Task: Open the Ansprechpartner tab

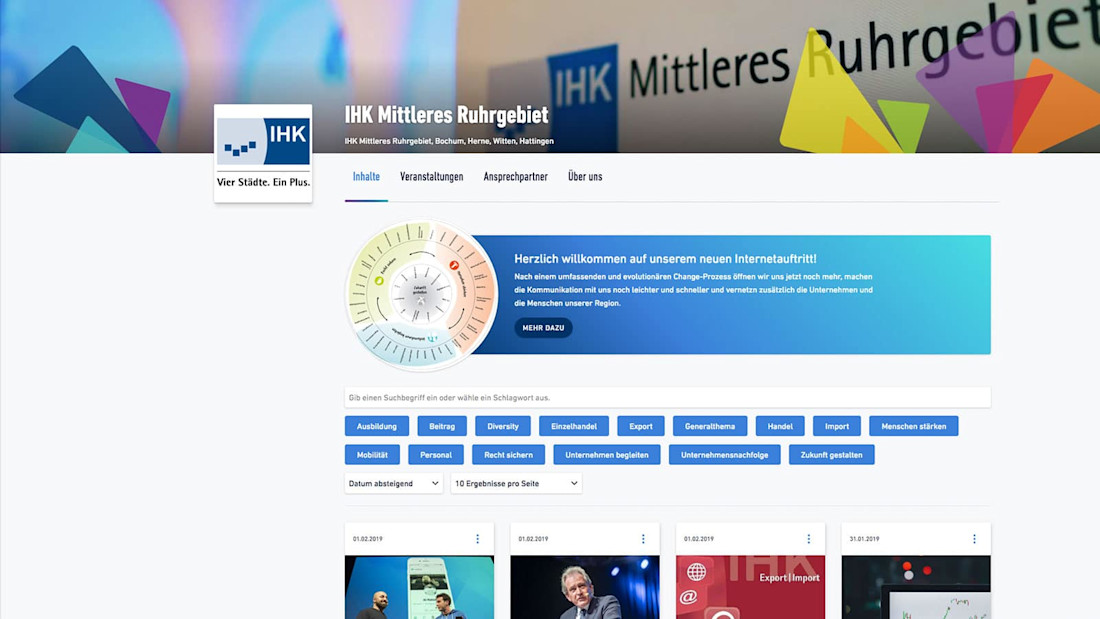Action: point(516,177)
